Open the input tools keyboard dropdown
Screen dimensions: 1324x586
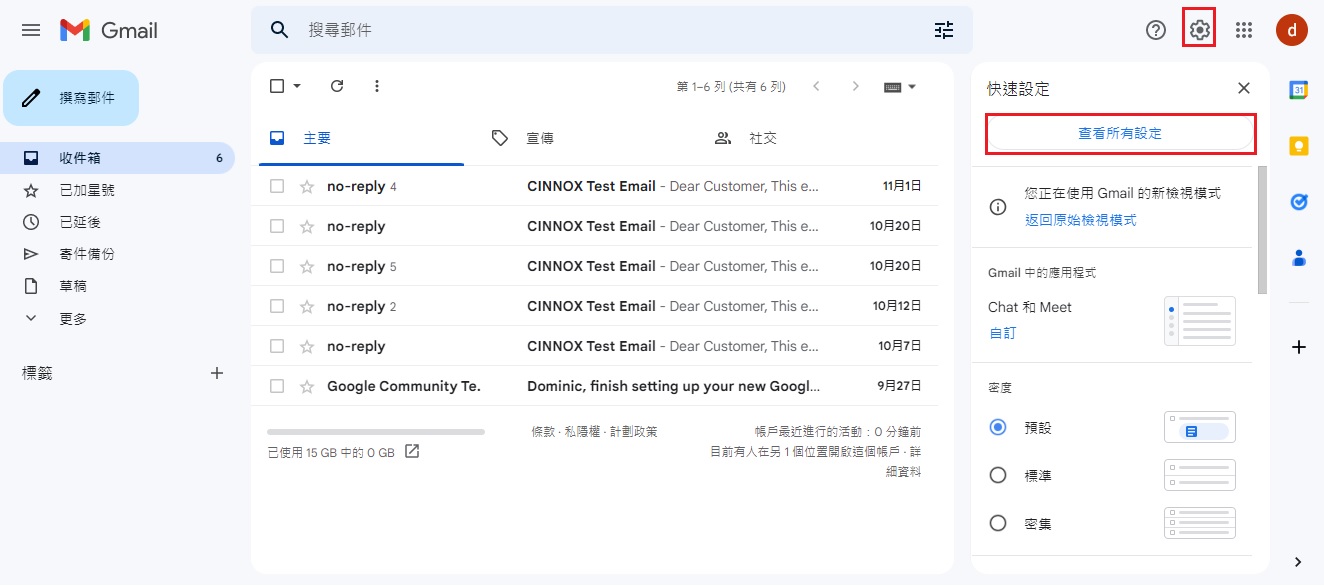[911, 87]
